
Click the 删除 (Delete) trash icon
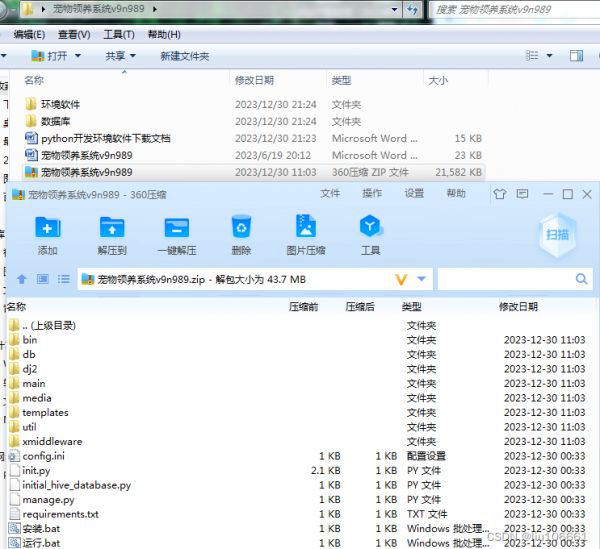pyautogui.click(x=241, y=234)
